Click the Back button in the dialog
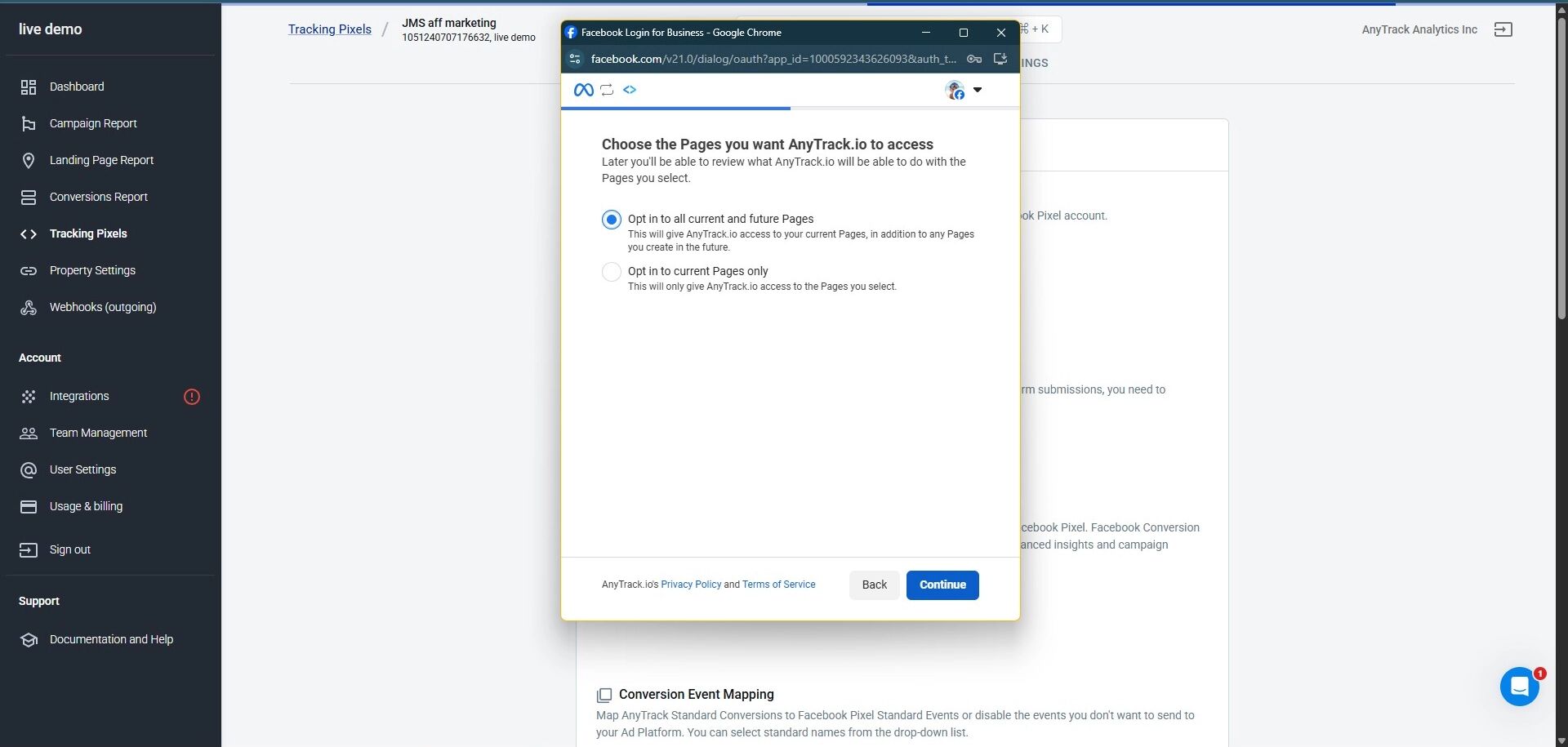 pyautogui.click(x=875, y=585)
